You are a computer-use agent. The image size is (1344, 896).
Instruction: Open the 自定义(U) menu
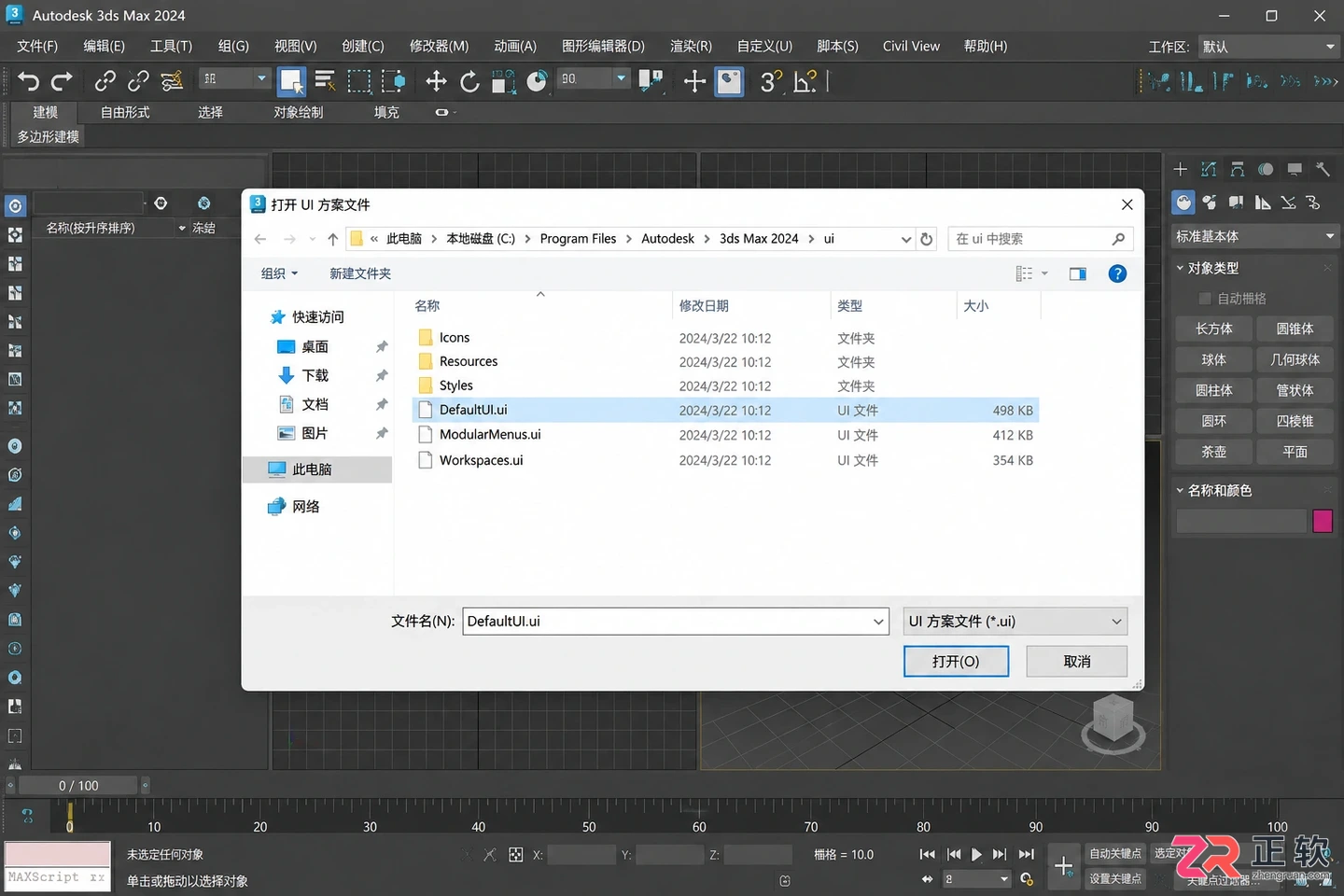tap(764, 46)
